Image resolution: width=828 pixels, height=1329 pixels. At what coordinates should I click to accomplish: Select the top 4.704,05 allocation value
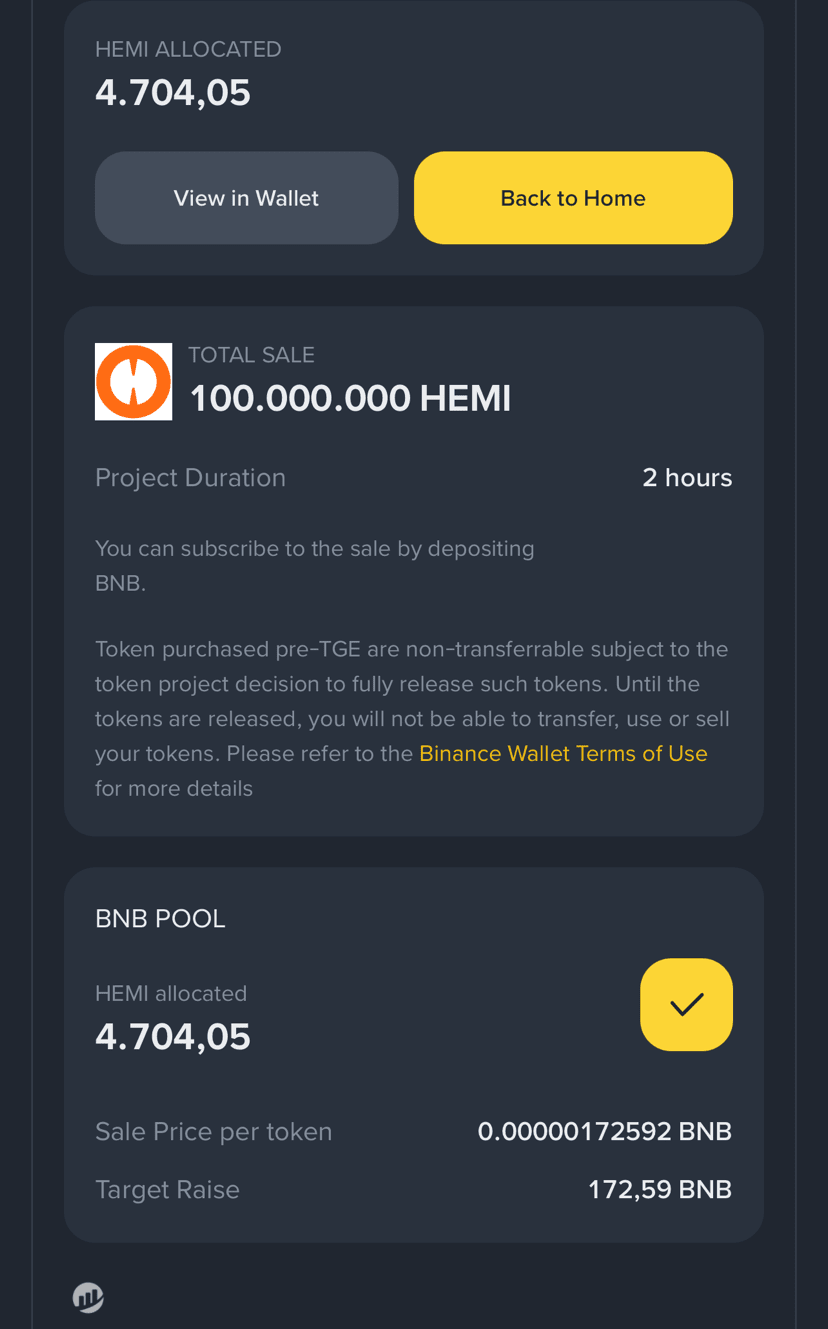(x=173, y=93)
